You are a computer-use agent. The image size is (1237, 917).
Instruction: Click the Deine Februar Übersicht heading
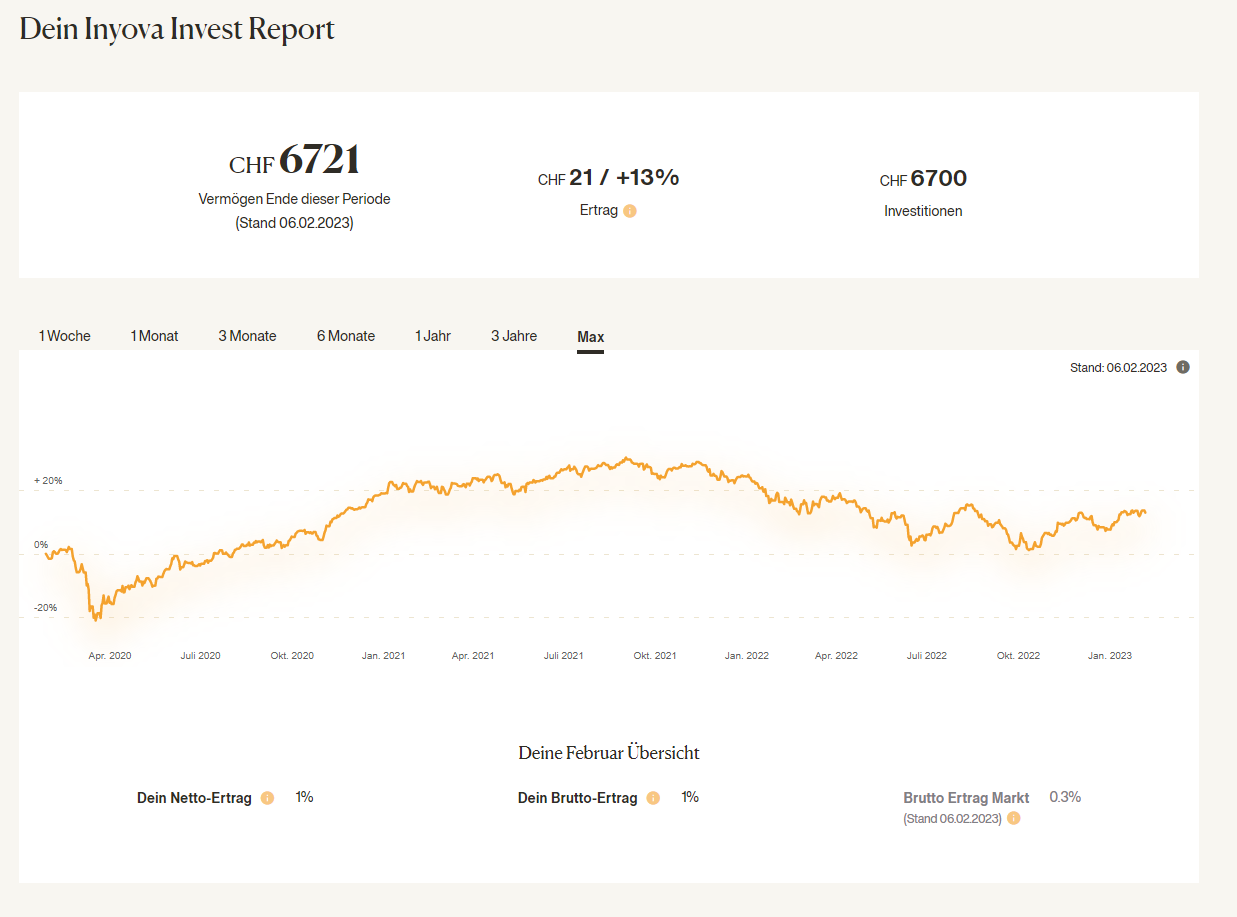tap(609, 753)
